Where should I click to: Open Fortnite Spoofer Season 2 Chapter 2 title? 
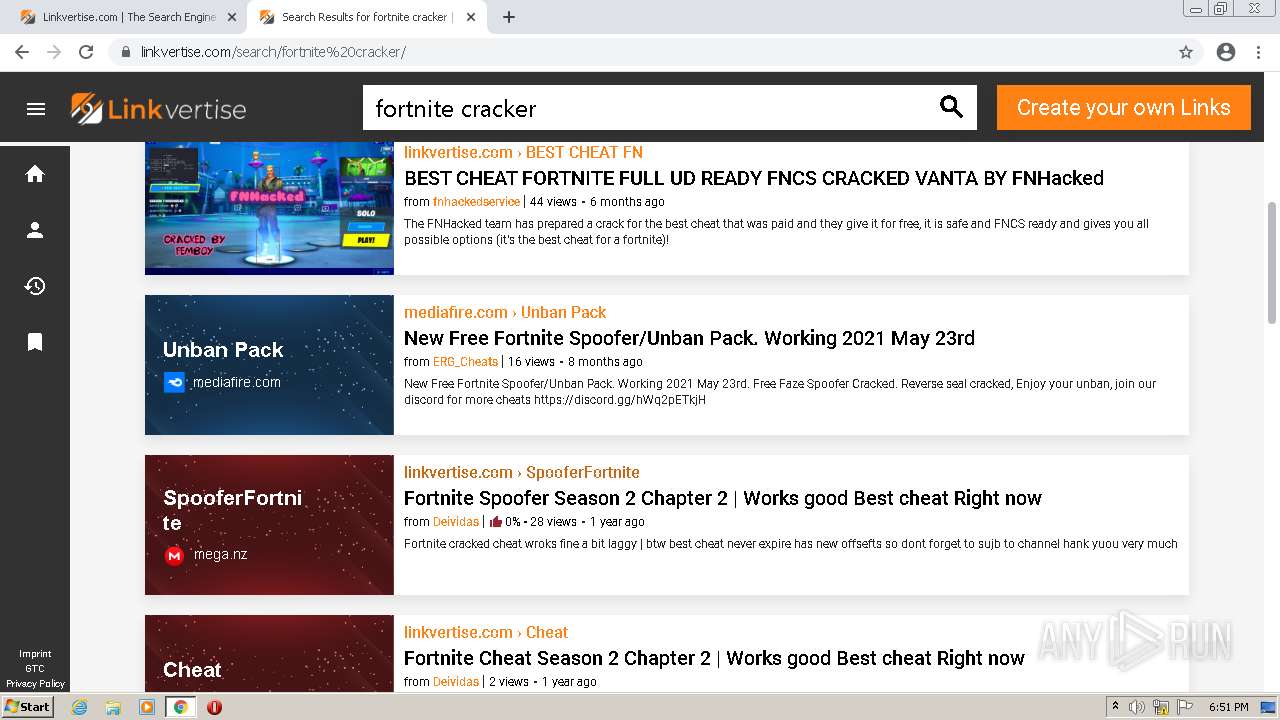[723, 498]
